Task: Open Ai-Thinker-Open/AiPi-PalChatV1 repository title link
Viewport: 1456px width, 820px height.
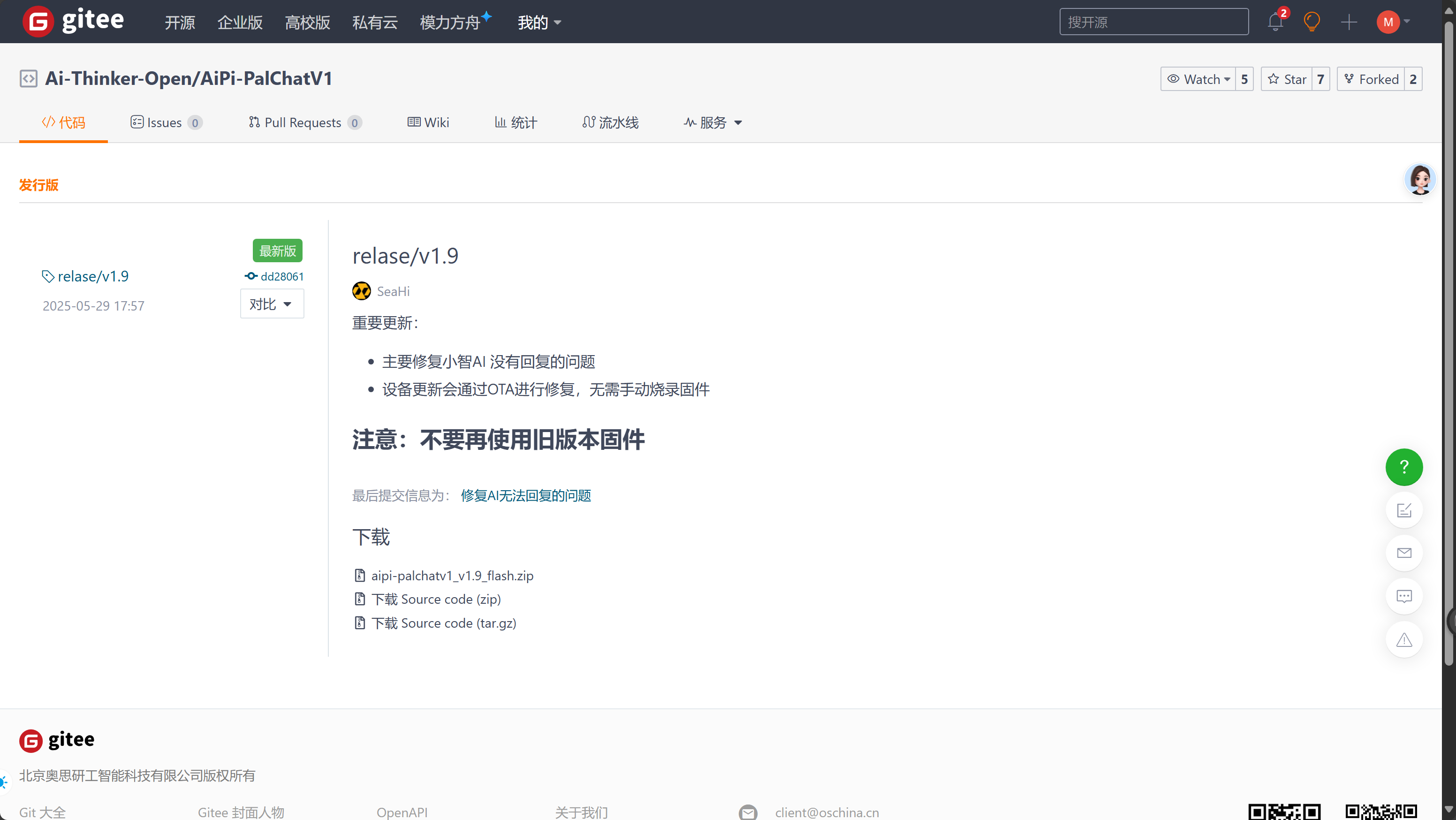Action: (x=189, y=78)
